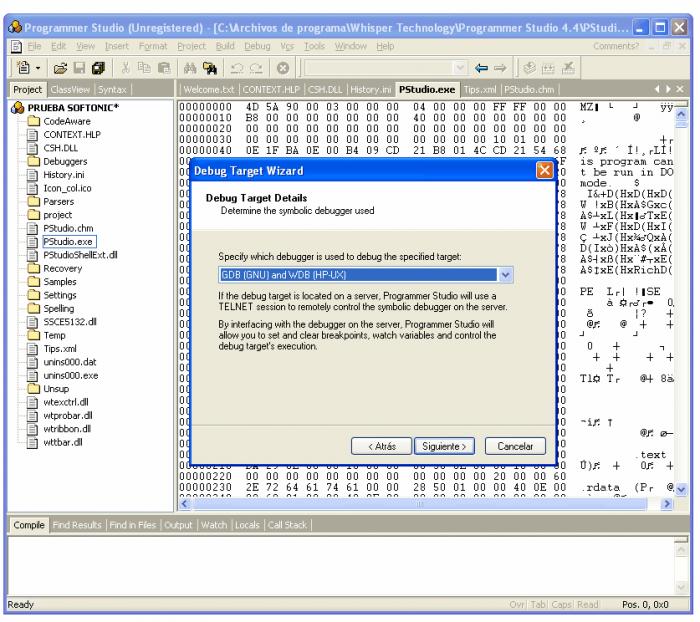The image size is (700, 622).
Task: Click the hex editor horizontal scrollbar
Action: point(420,504)
